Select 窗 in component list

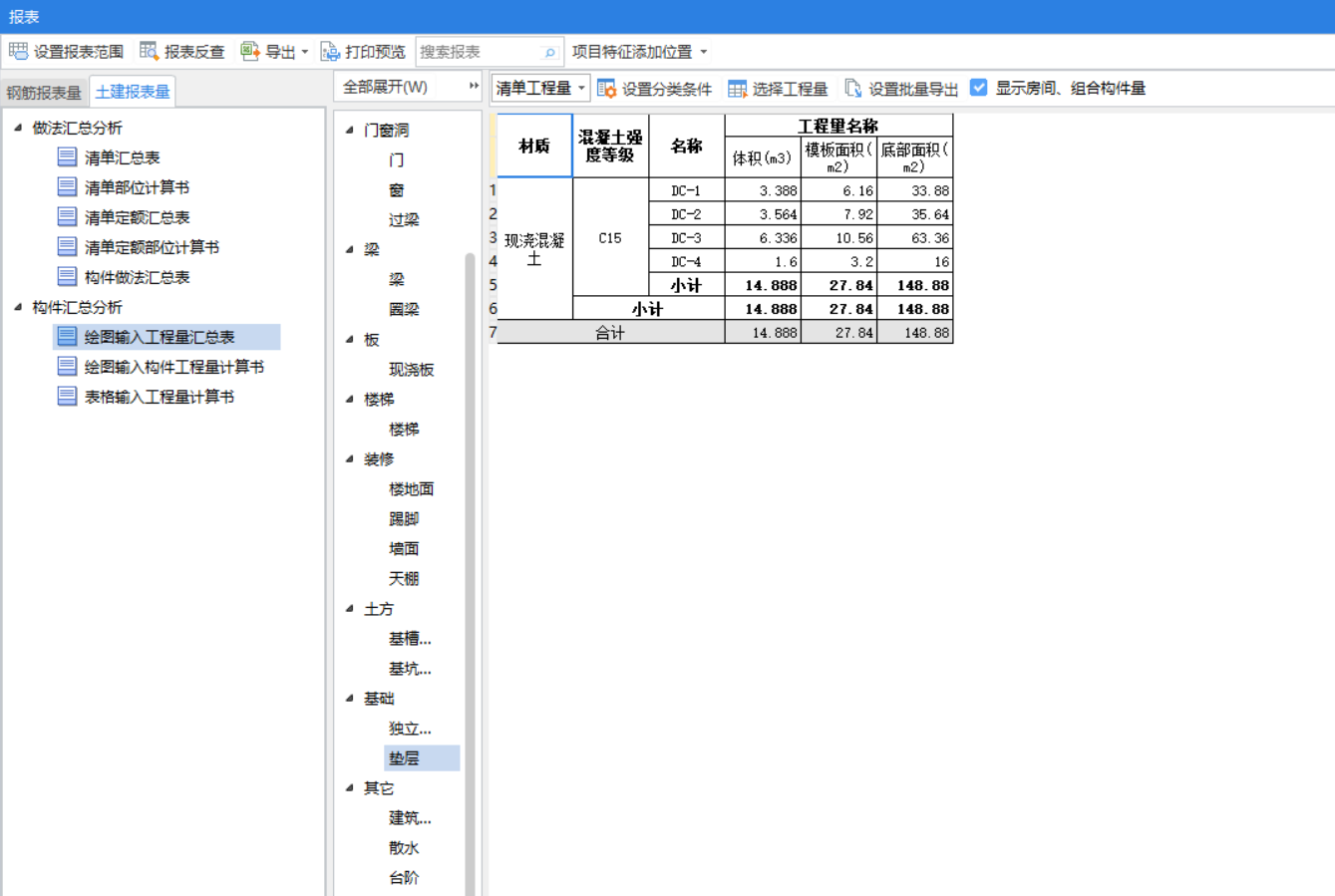(397, 189)
